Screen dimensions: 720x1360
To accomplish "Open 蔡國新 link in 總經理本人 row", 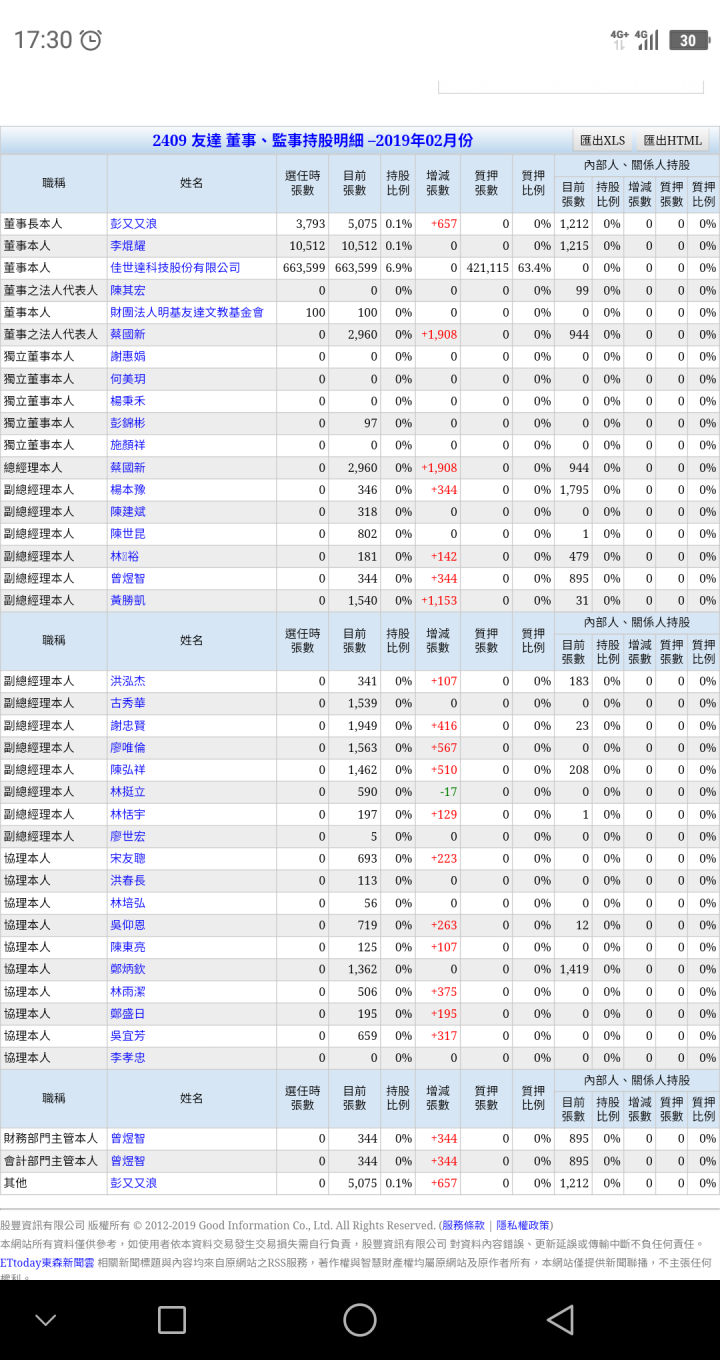I will click(127, 467).
